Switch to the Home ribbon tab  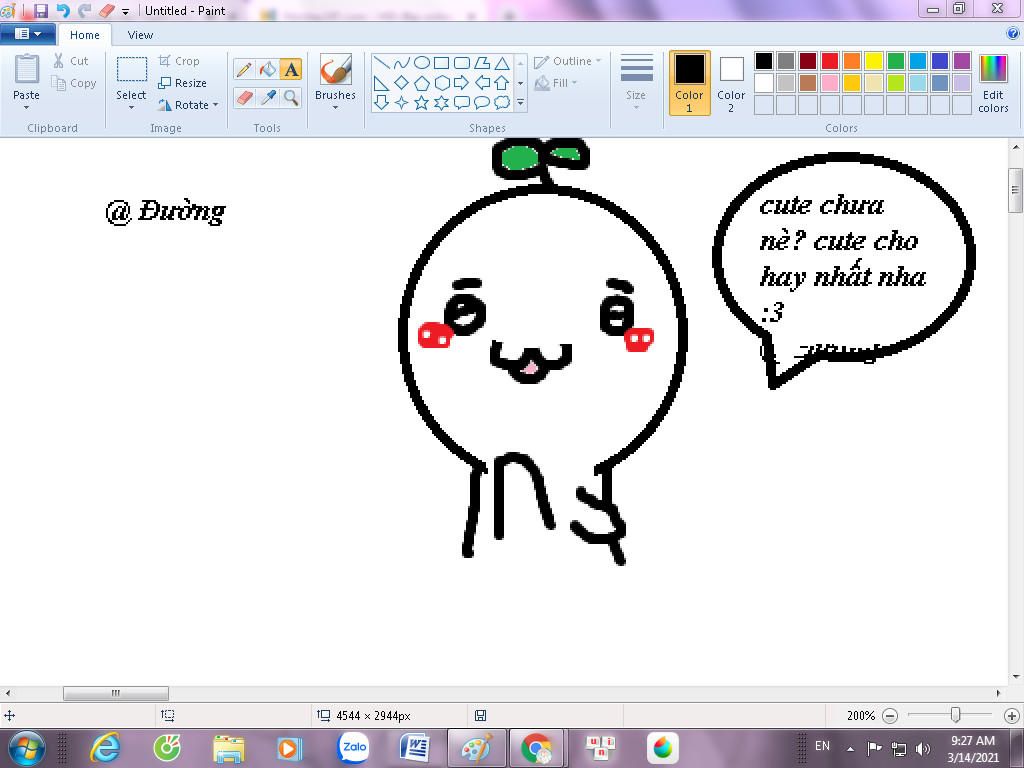[85, 35]
